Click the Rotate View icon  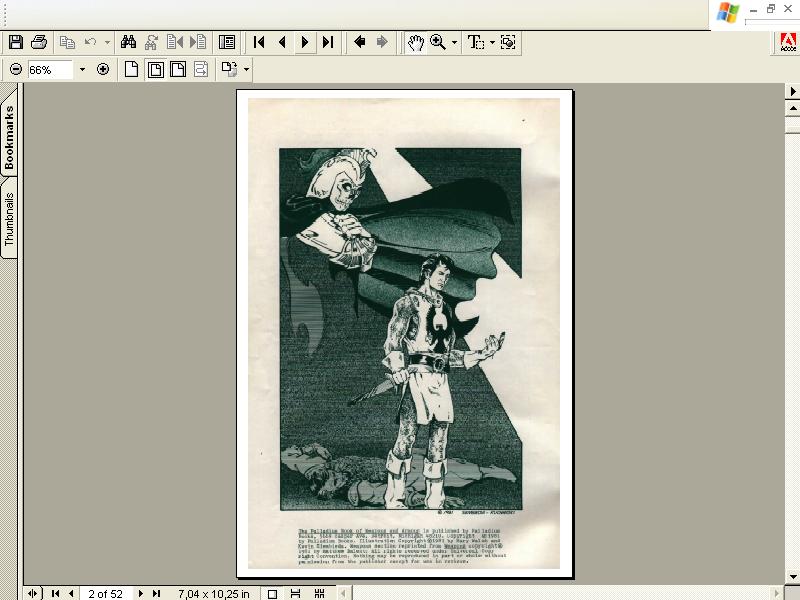pyautogui.click(x=230, y=69)
